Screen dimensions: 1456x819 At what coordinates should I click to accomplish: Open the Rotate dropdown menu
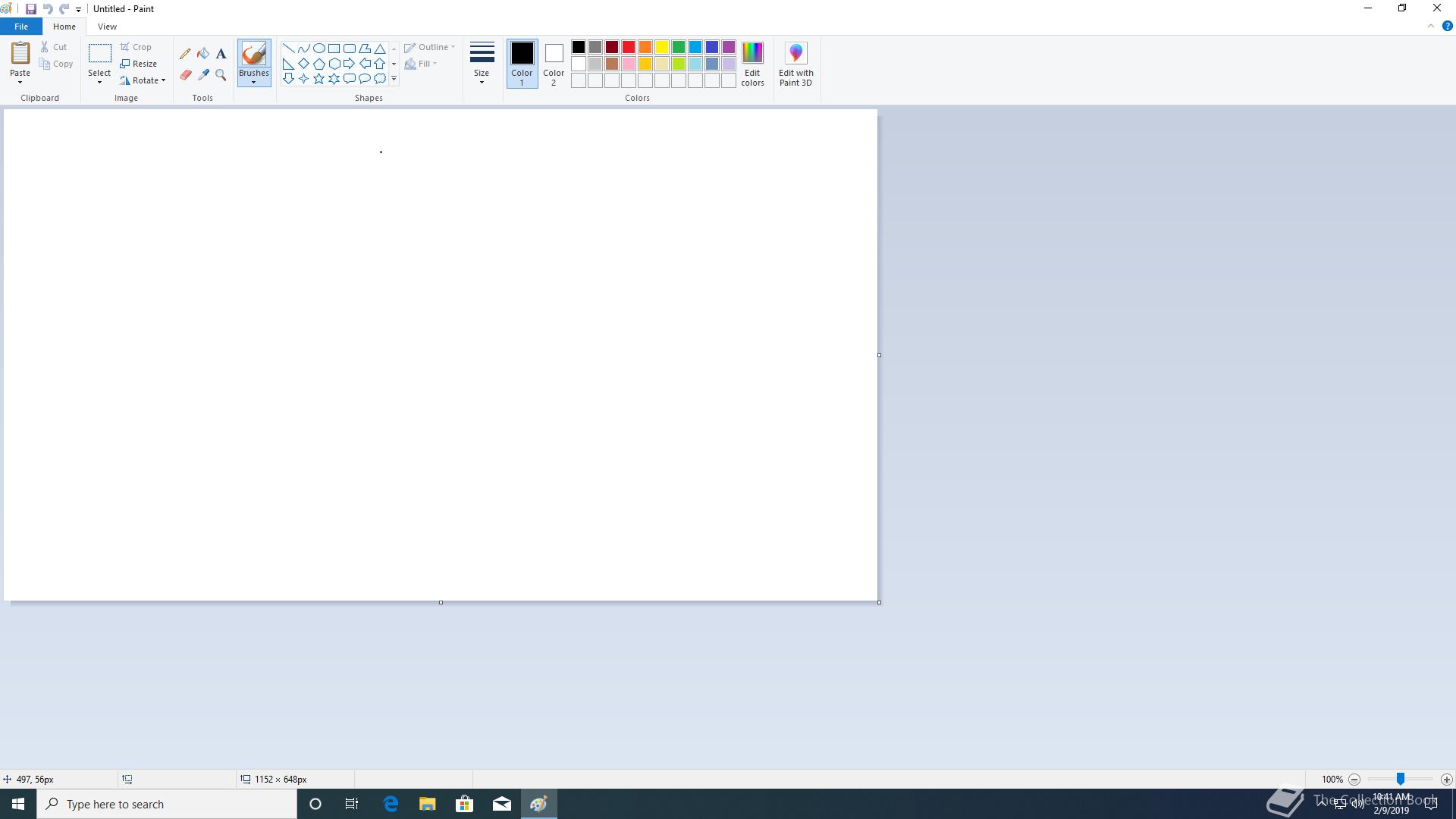[x=143, y=80]
